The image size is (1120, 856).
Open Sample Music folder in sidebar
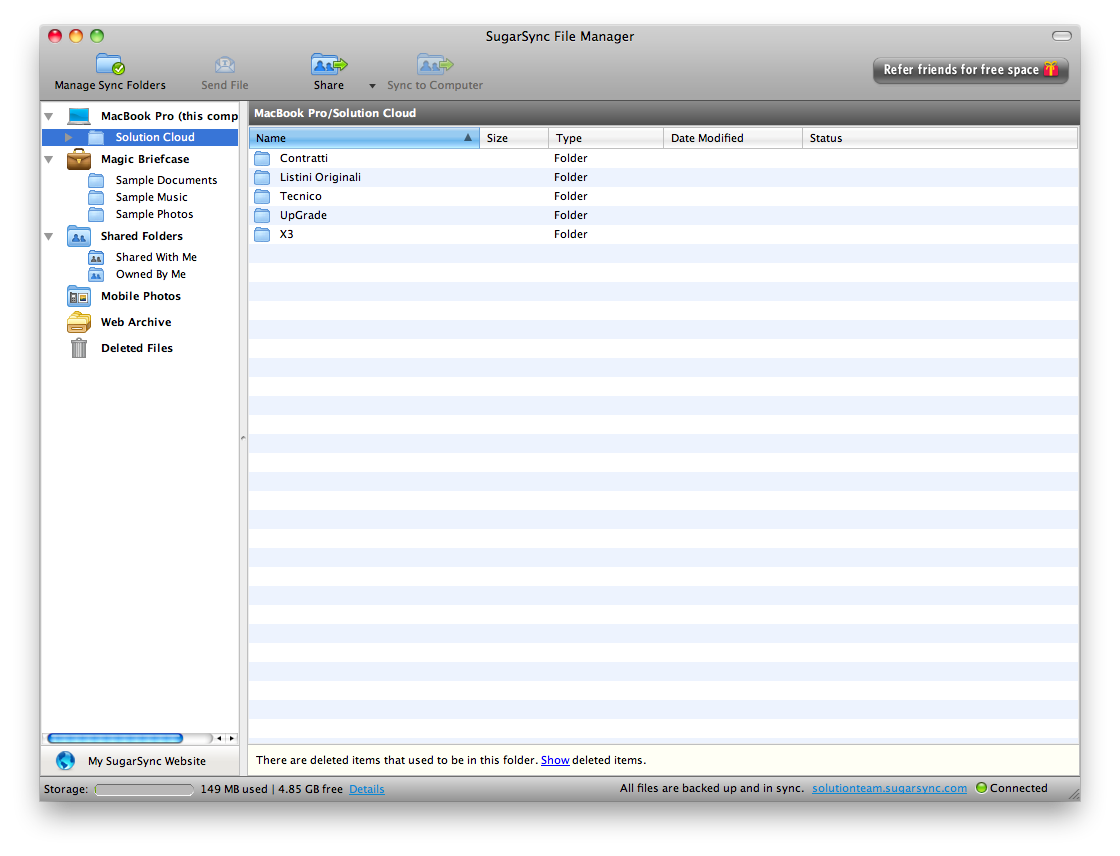[x=151, y=197]
